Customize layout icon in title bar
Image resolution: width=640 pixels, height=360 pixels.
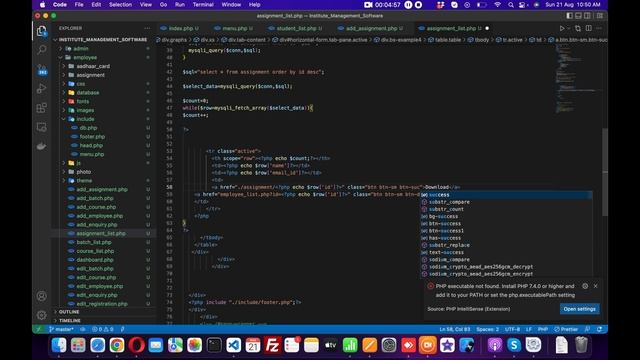(x=600, y=16)
